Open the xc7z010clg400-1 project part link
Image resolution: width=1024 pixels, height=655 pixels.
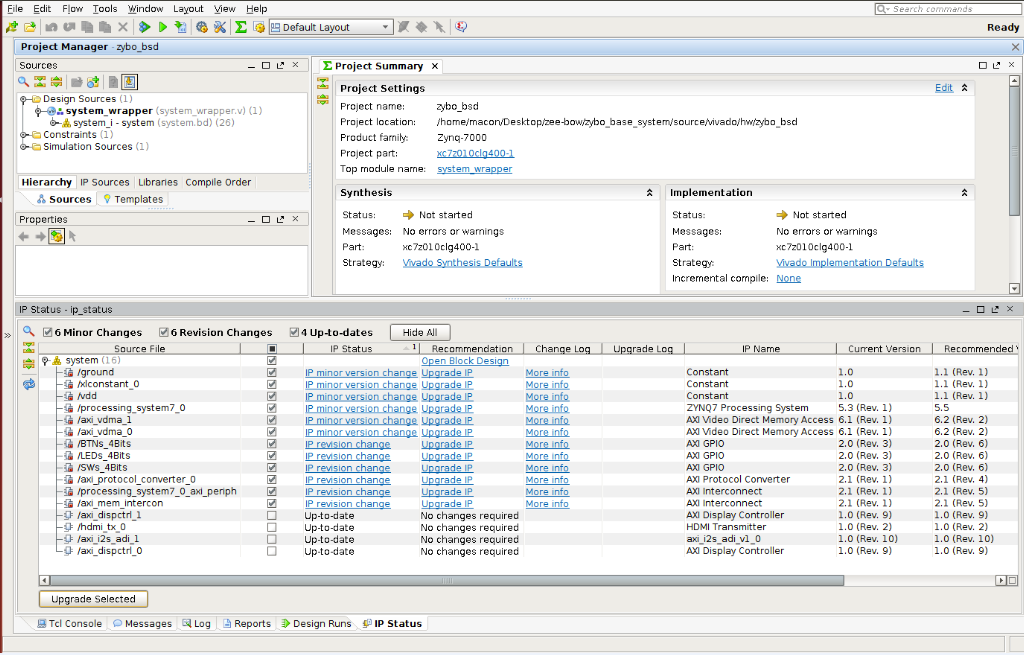point(475,153)
